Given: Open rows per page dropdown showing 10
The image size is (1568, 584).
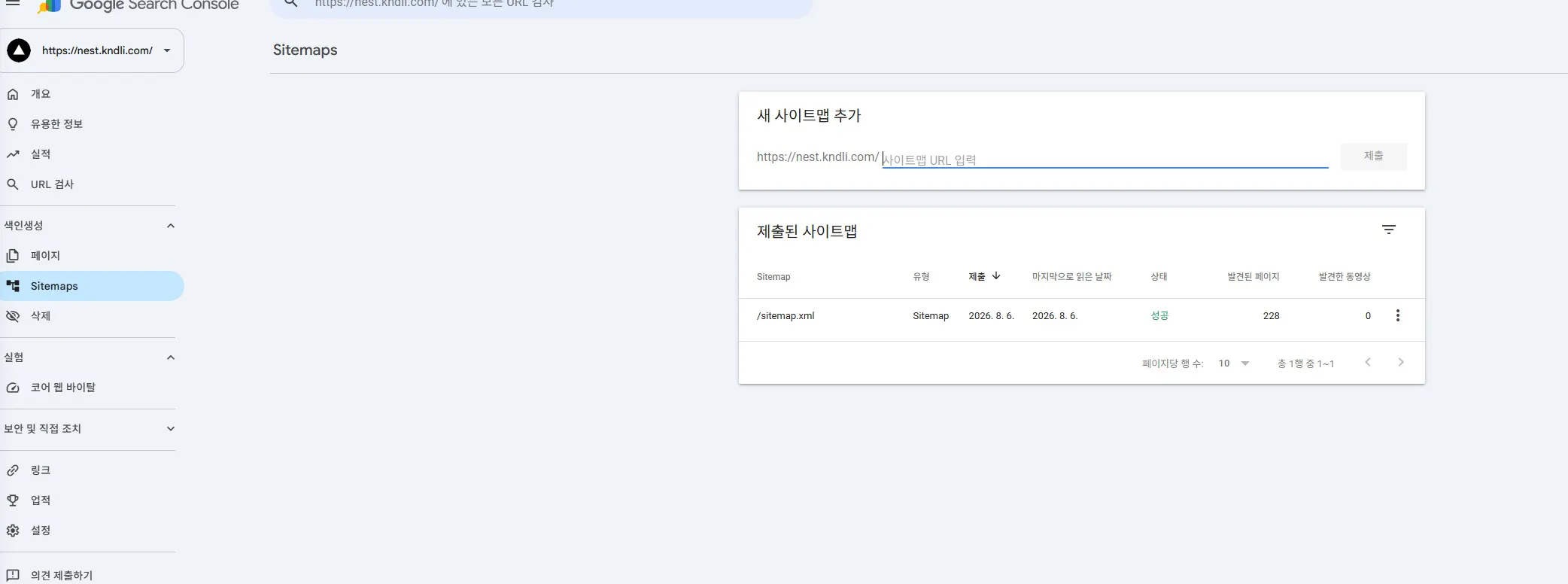Looking at the screenshot, I should pyautogui.click(x=1234, y=363).
